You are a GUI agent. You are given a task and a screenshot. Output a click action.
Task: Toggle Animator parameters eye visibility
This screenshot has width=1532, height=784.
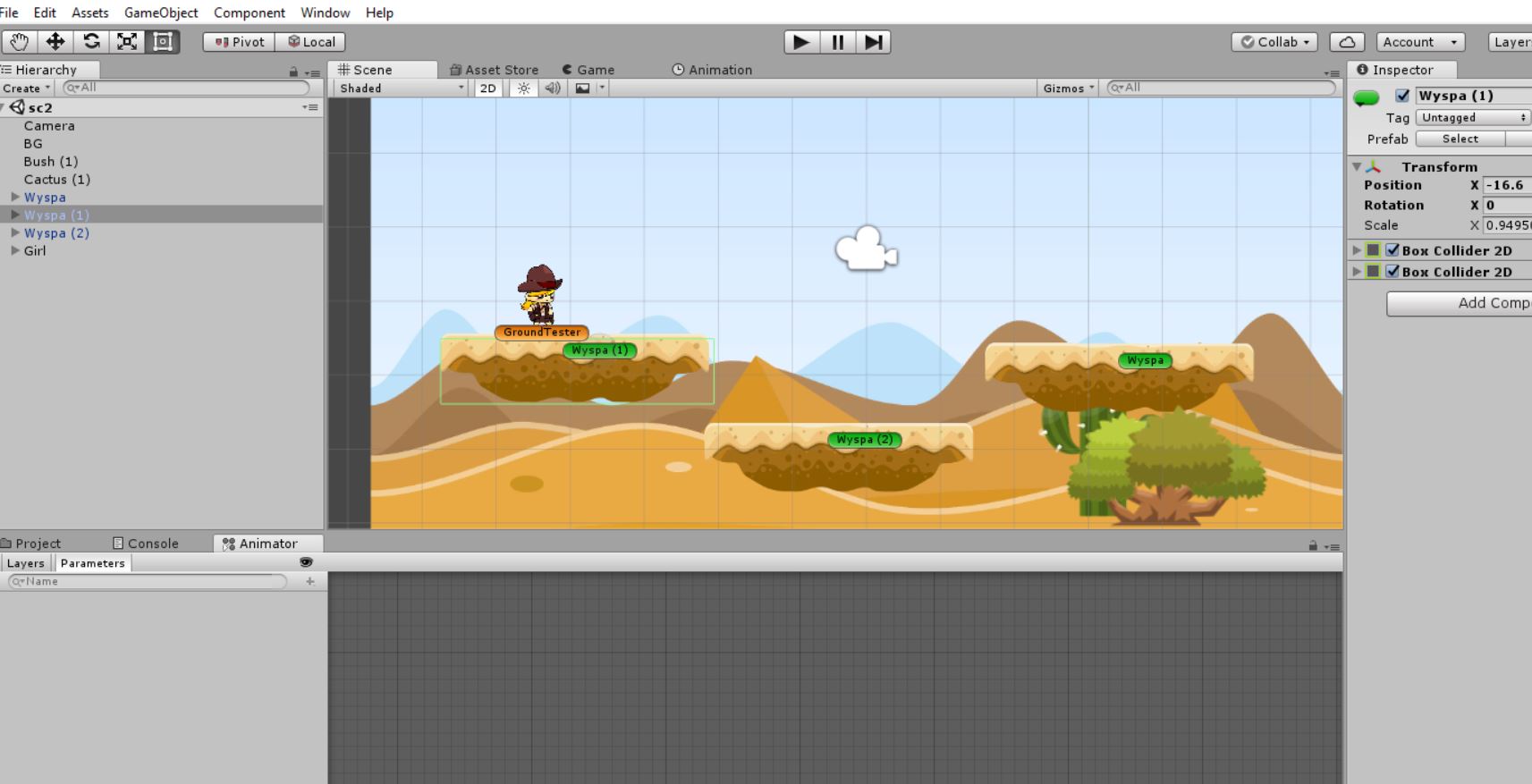306,562
